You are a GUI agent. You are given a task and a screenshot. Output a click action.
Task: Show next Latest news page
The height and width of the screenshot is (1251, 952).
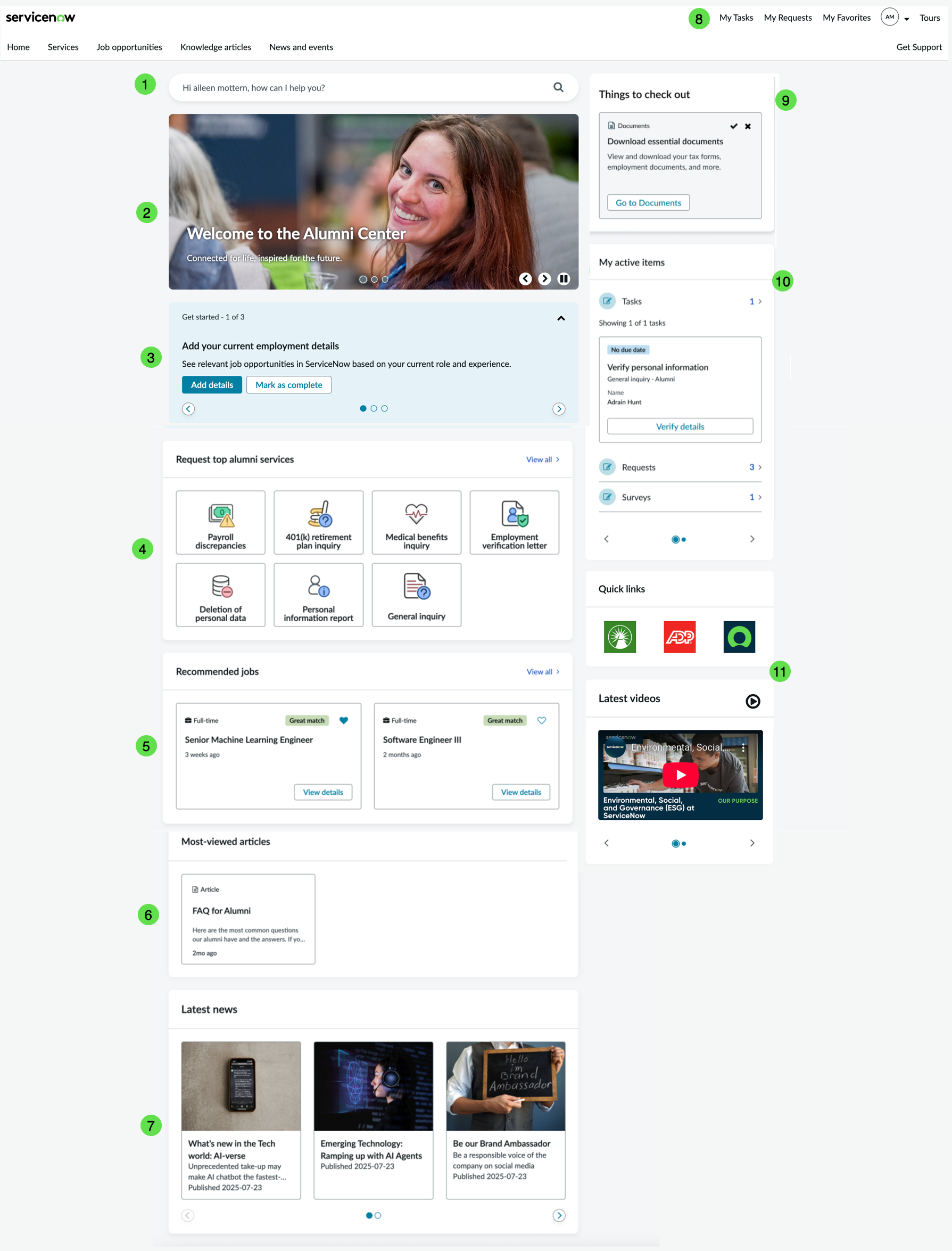(x=559, y=1215)
